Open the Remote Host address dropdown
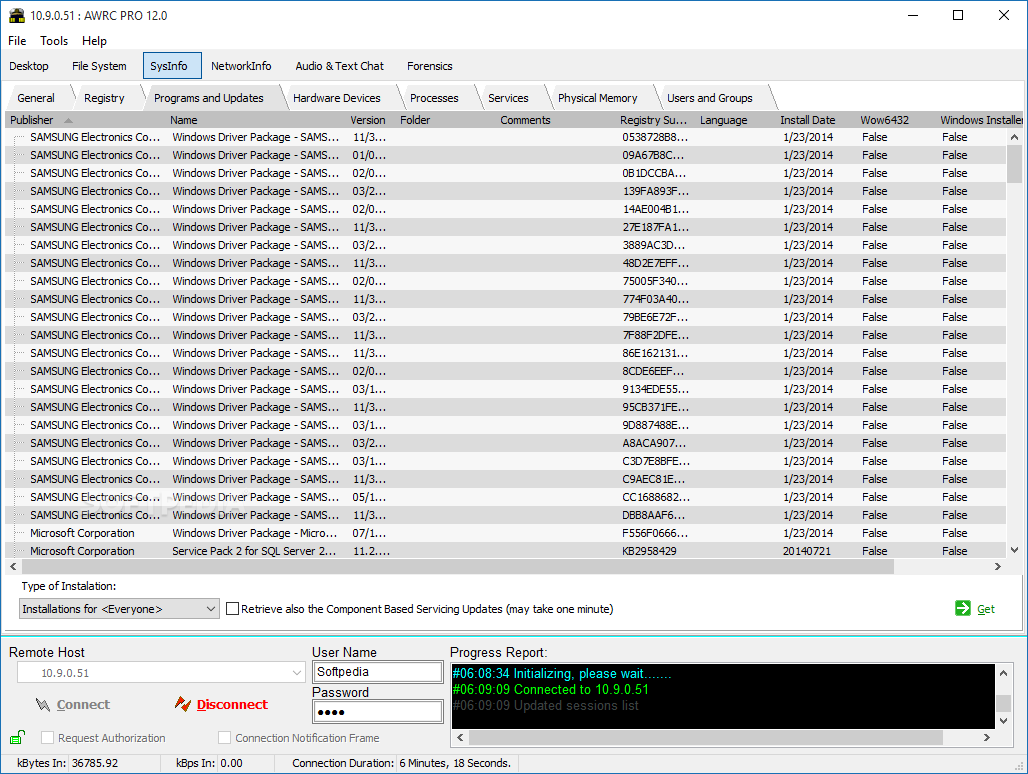Image resolution: width=1028 pixels, height=774 pixels. (x=297, y=672)
